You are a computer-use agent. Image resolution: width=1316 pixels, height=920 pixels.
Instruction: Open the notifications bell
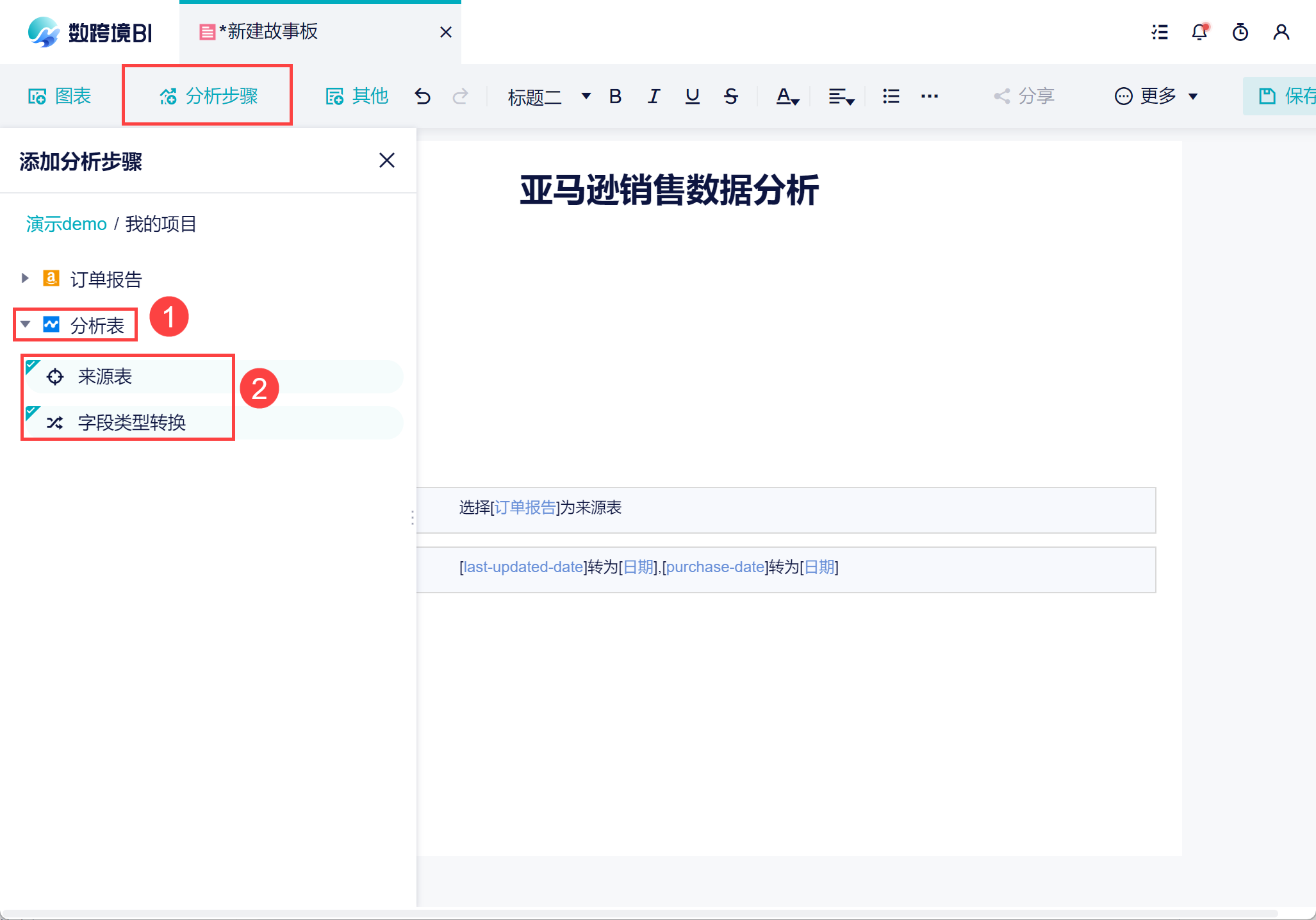click(x=1199, y=32)
